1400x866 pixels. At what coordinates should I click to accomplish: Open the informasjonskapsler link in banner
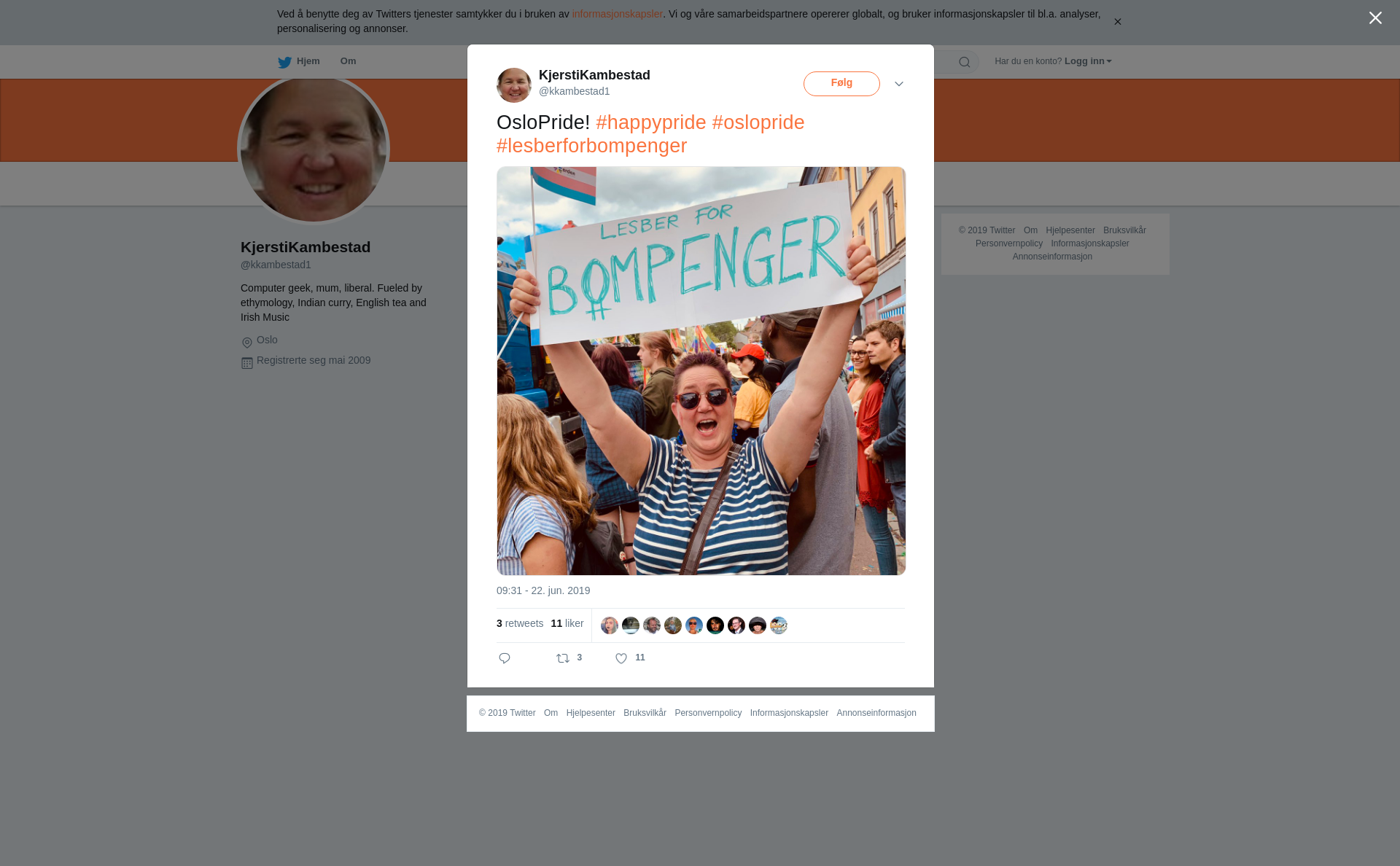(x=617, y=14)
